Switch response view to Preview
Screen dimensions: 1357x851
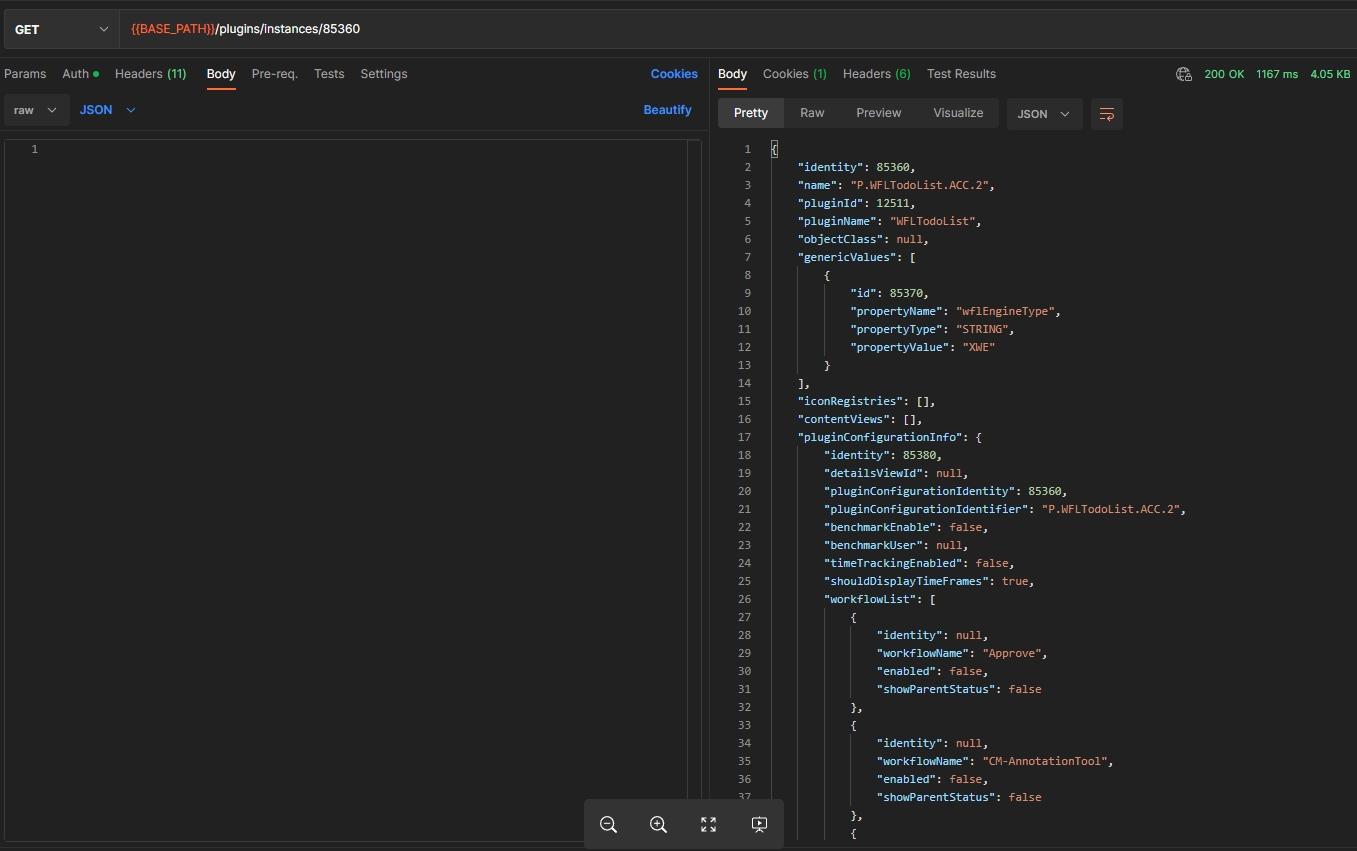pos(878,113)
